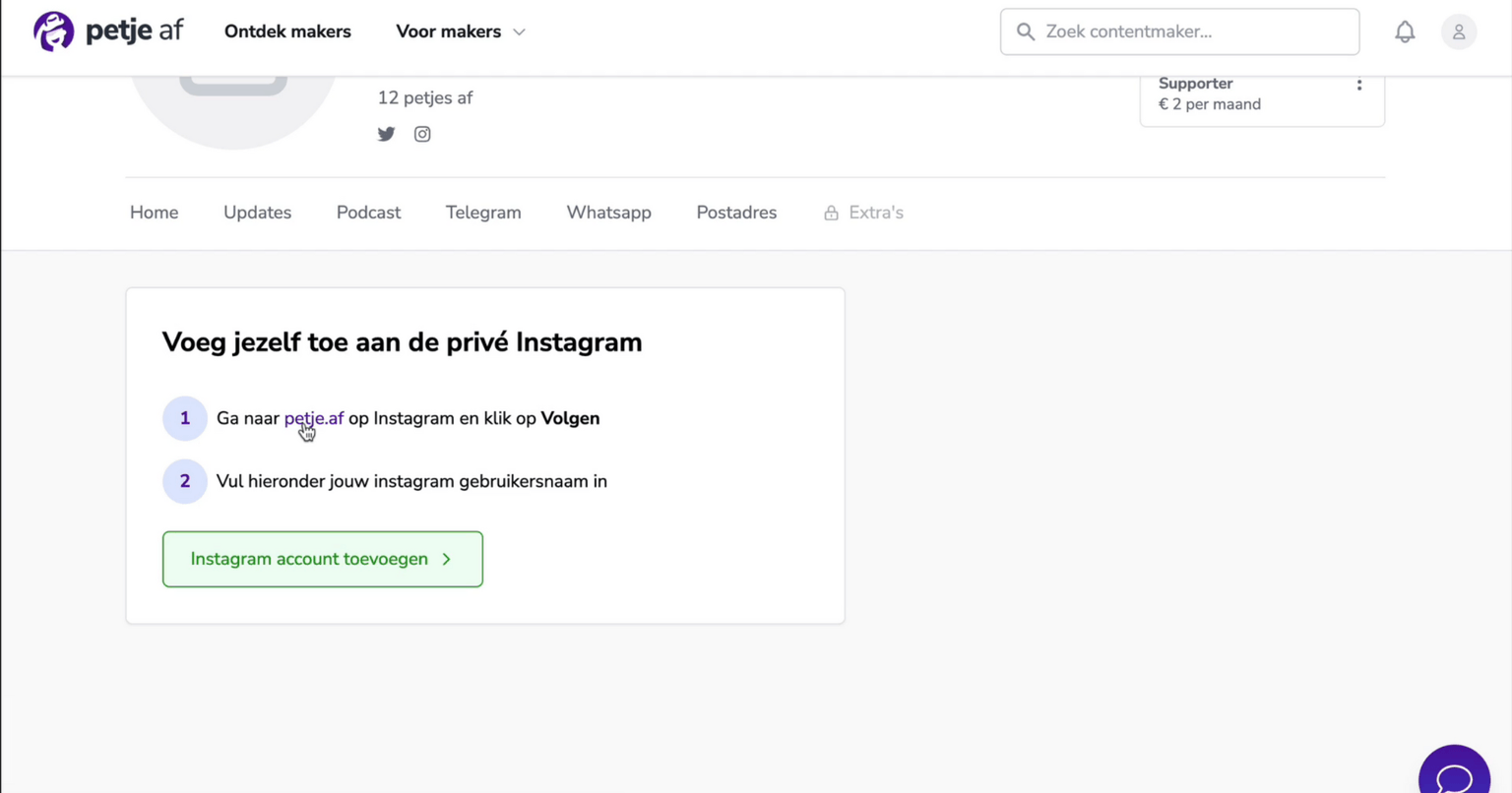Open the creator's Instagram profile icon
This screenshot has width=1512, height=793.
[x=422, y=134]
